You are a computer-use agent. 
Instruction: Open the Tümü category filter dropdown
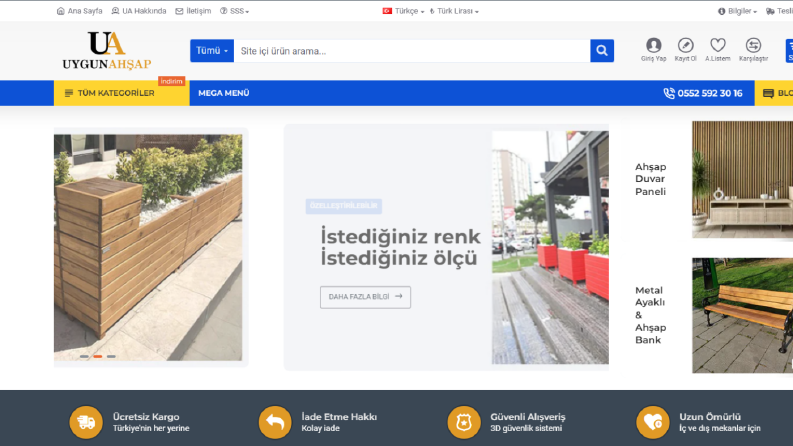tap(212, 51)
